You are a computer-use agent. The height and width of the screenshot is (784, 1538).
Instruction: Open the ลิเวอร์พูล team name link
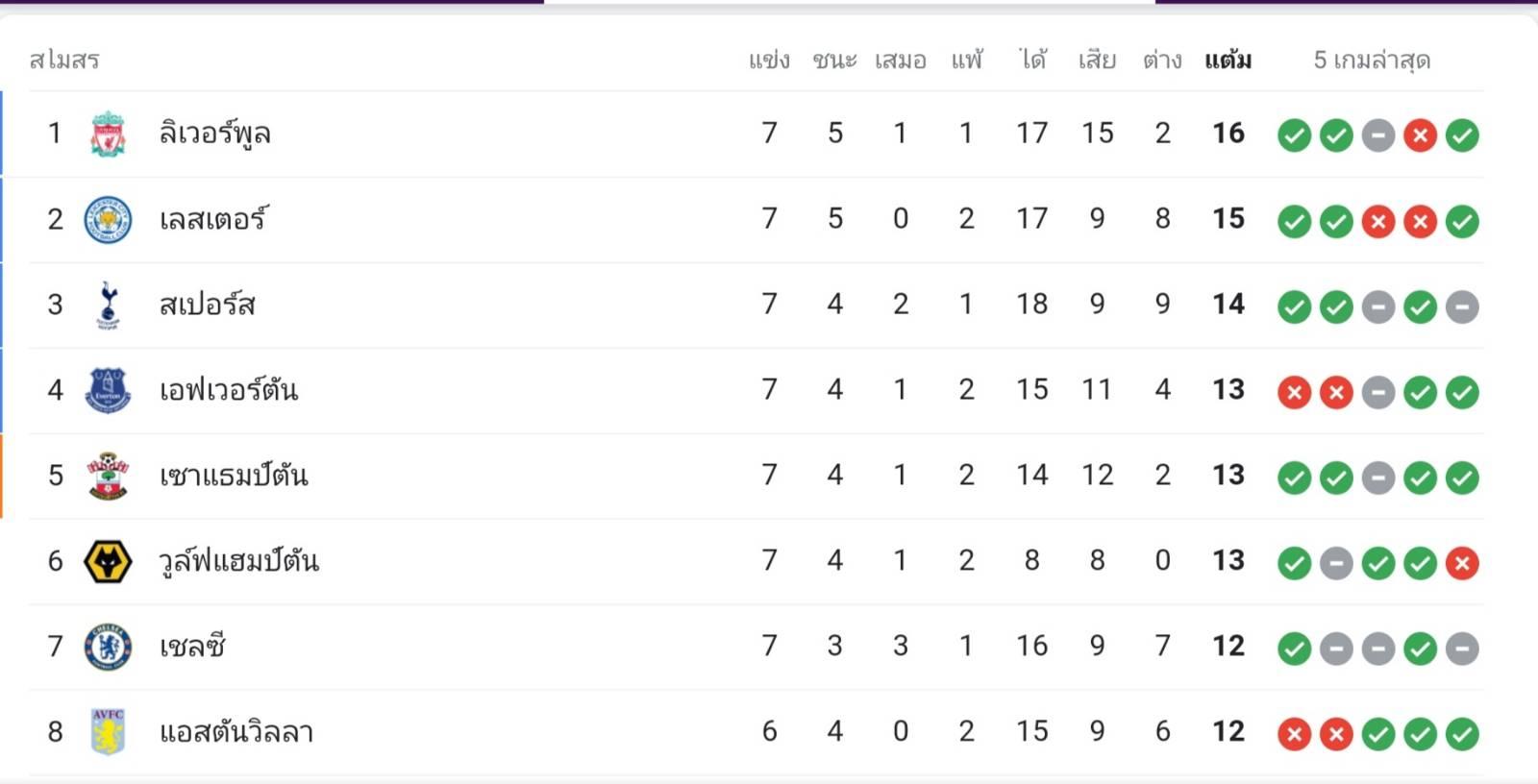(214, 134)
